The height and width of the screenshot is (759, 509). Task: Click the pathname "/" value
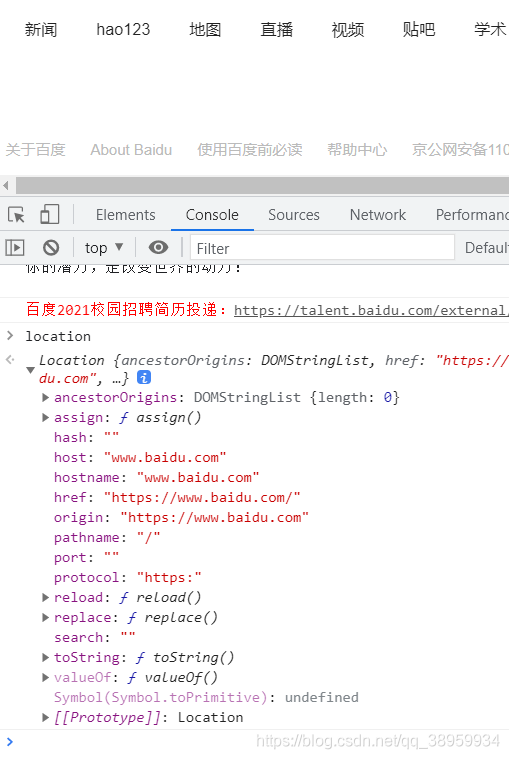click(x=149, y=537)
